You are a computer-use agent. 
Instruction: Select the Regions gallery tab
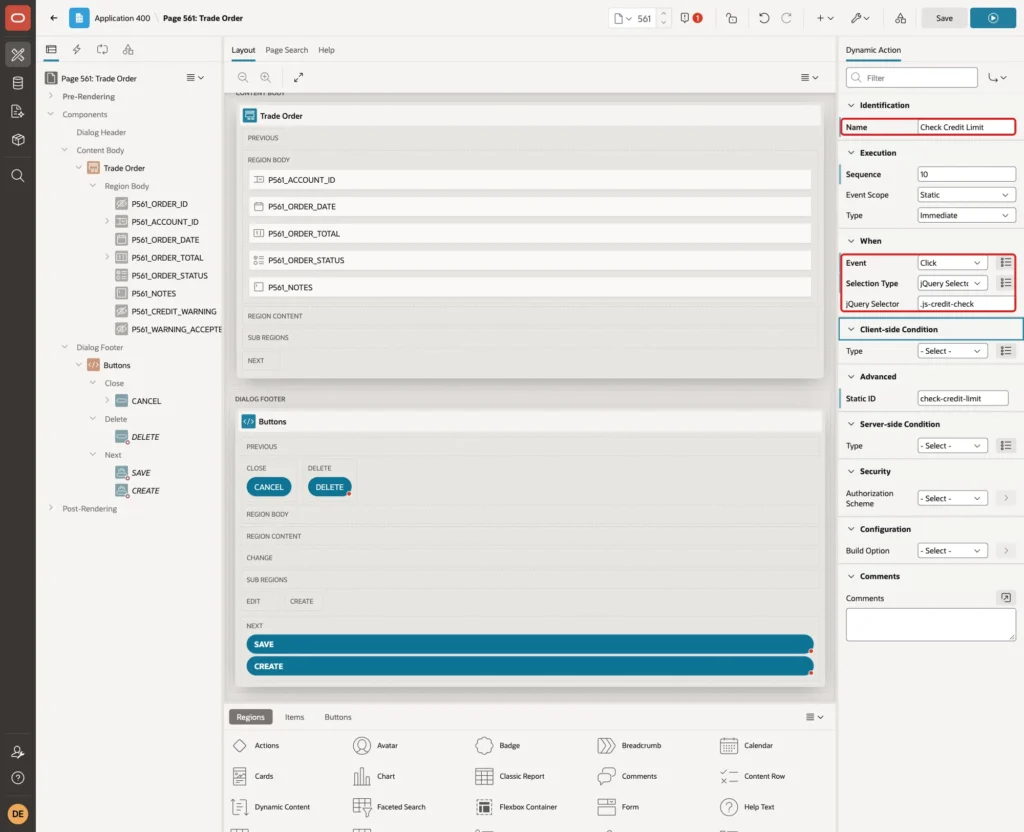coord(251,717)
